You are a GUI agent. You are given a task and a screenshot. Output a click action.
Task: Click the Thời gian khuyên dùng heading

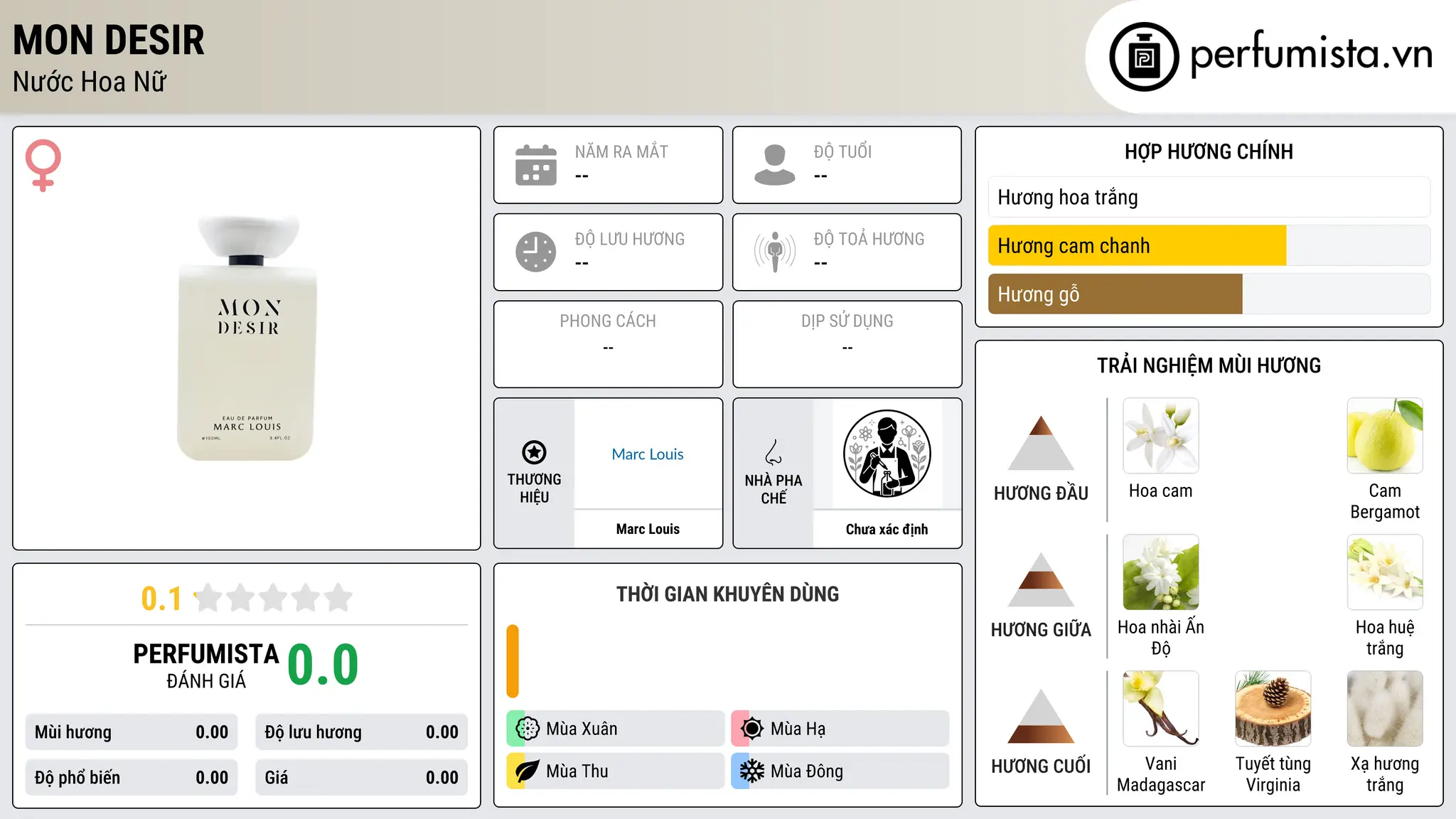click(x=727, y=594)
